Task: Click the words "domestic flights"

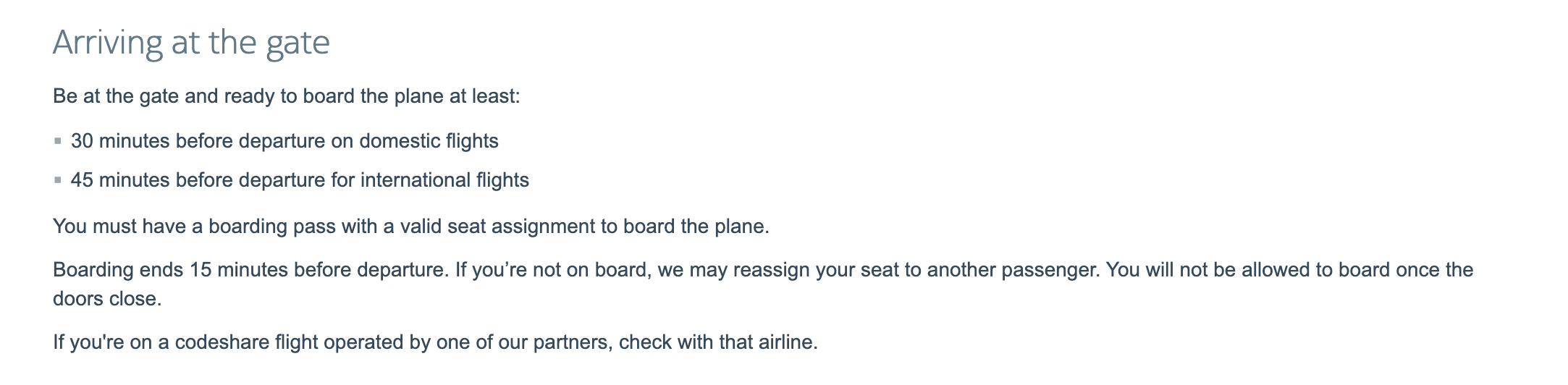Action: point(429,140)
